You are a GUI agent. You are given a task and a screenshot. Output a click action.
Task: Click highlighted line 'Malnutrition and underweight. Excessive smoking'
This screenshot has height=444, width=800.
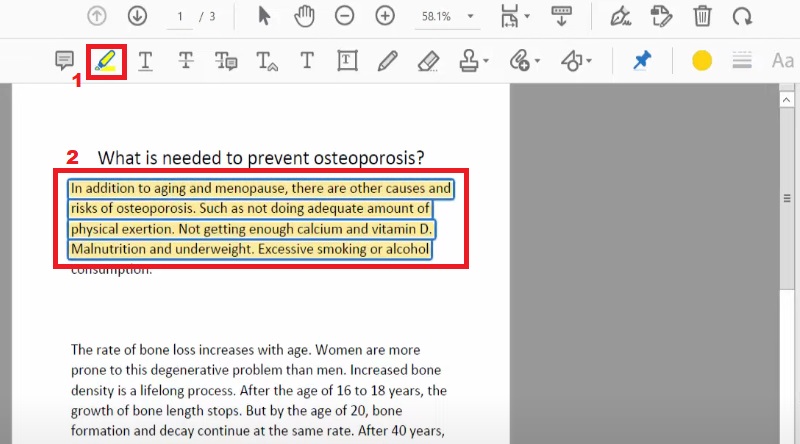(x=250, y=249)
